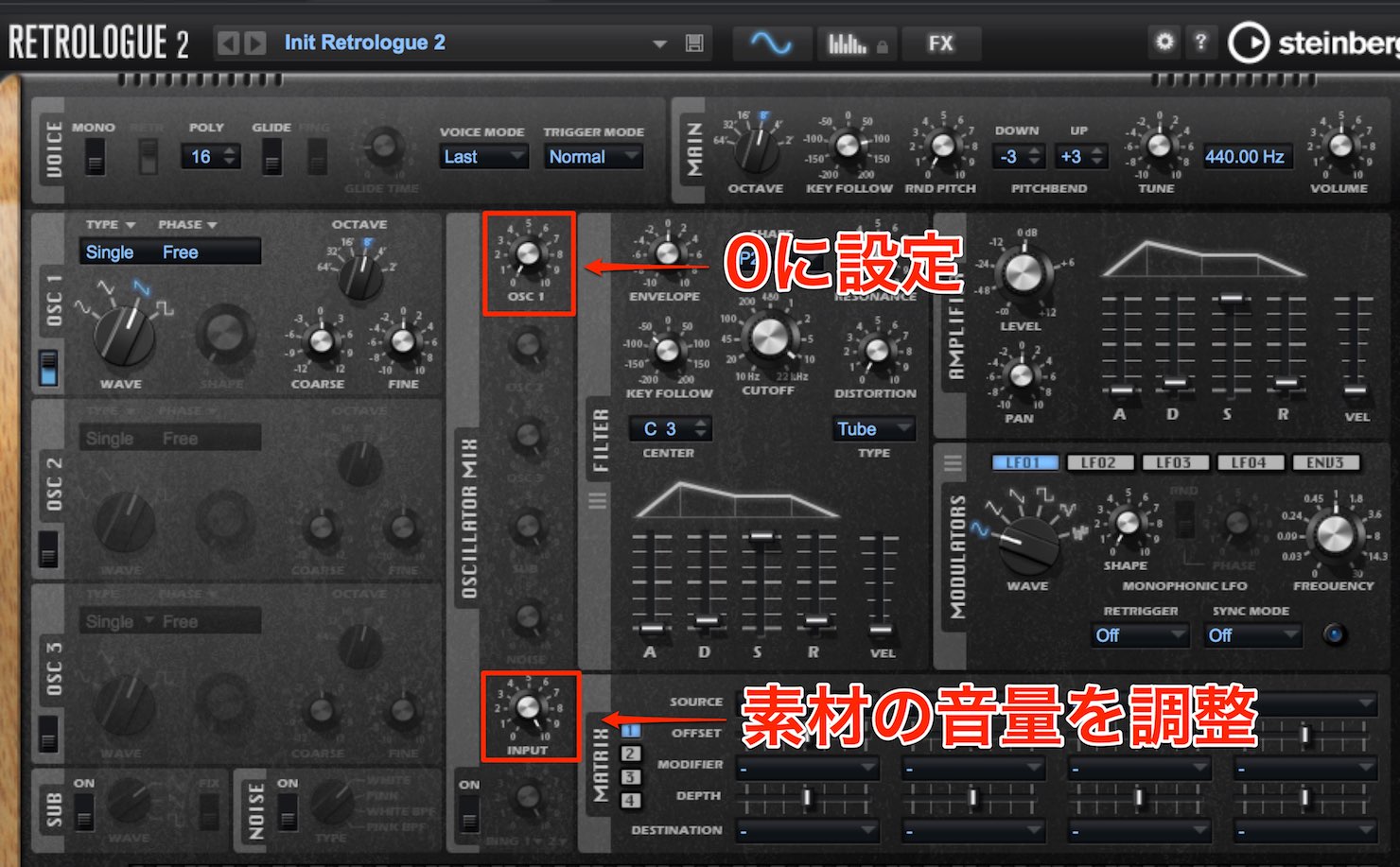Screen dimensions: 1400x867
Task: Open the arpeggiator page with the bars icon
Action: point(856,43)
